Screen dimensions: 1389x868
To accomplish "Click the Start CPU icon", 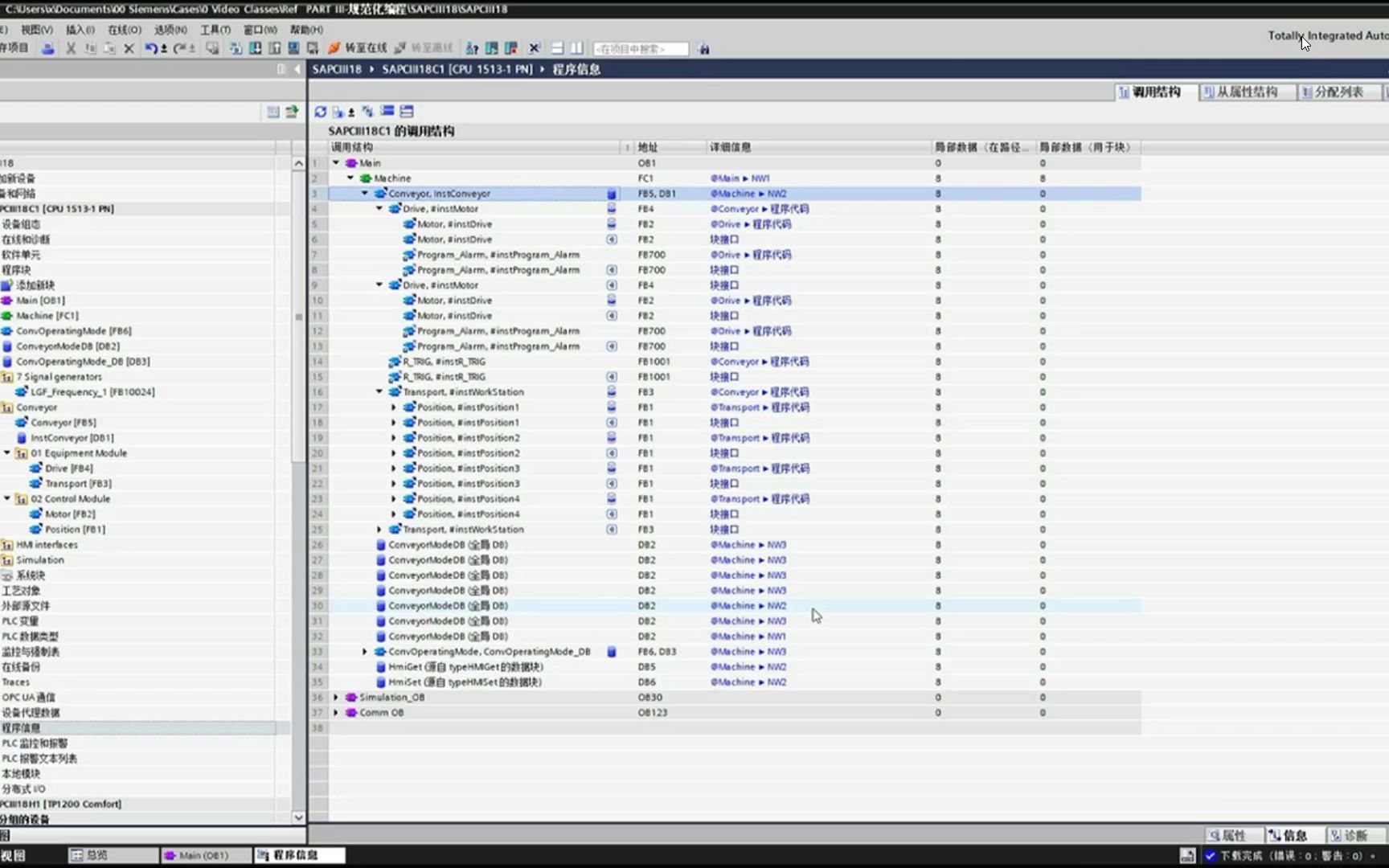I will (x=492, y=48).
